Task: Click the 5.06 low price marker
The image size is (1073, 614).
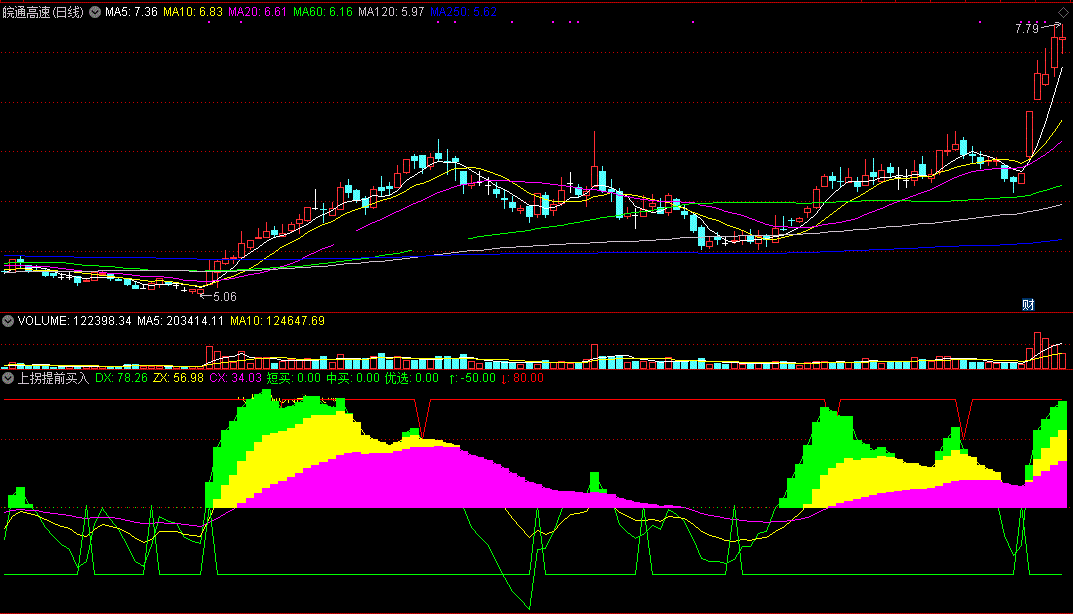Action: pos(224,297)
